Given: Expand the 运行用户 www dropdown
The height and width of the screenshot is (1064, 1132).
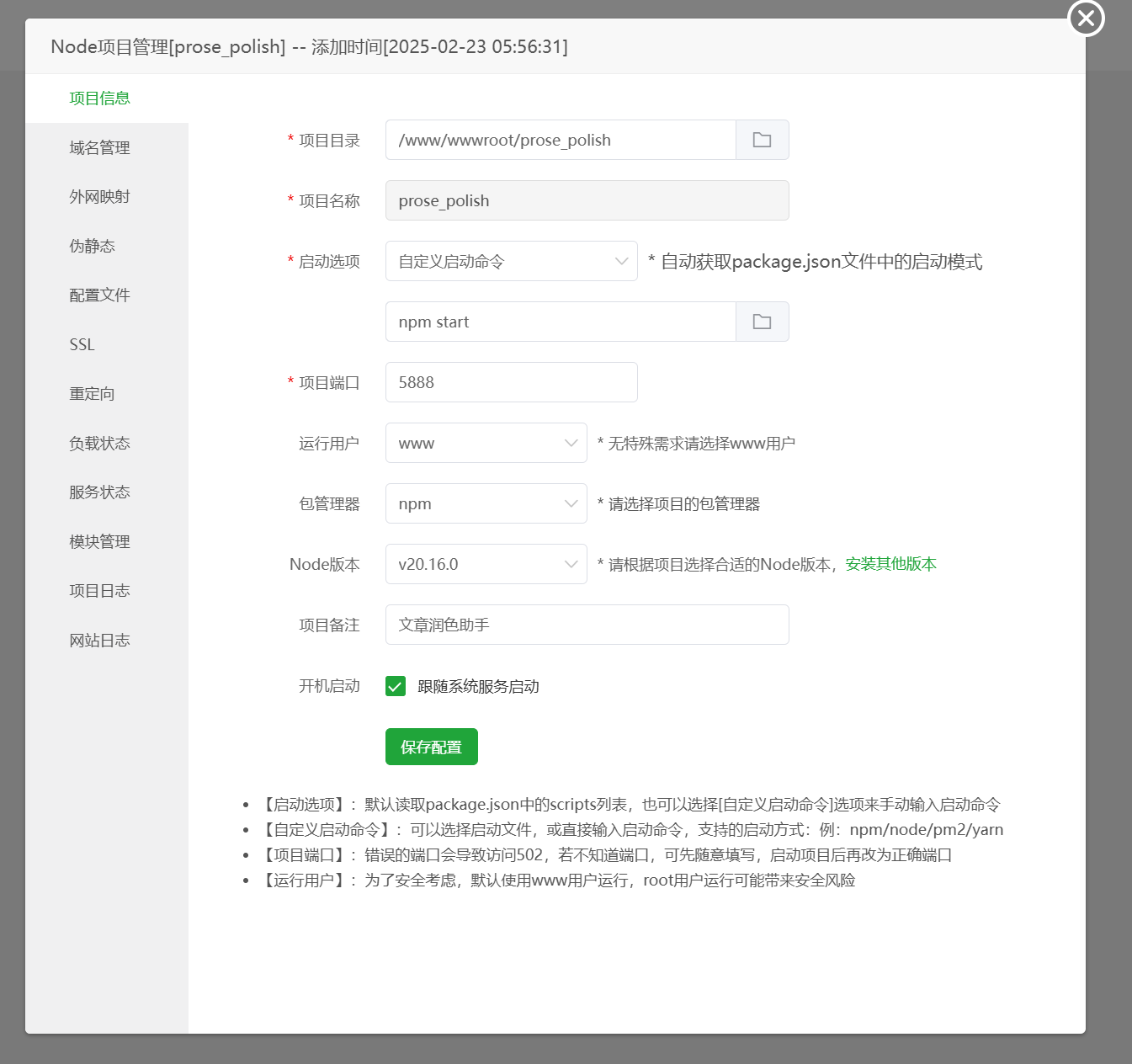Looking at the screenshot, I should point(486,443).
